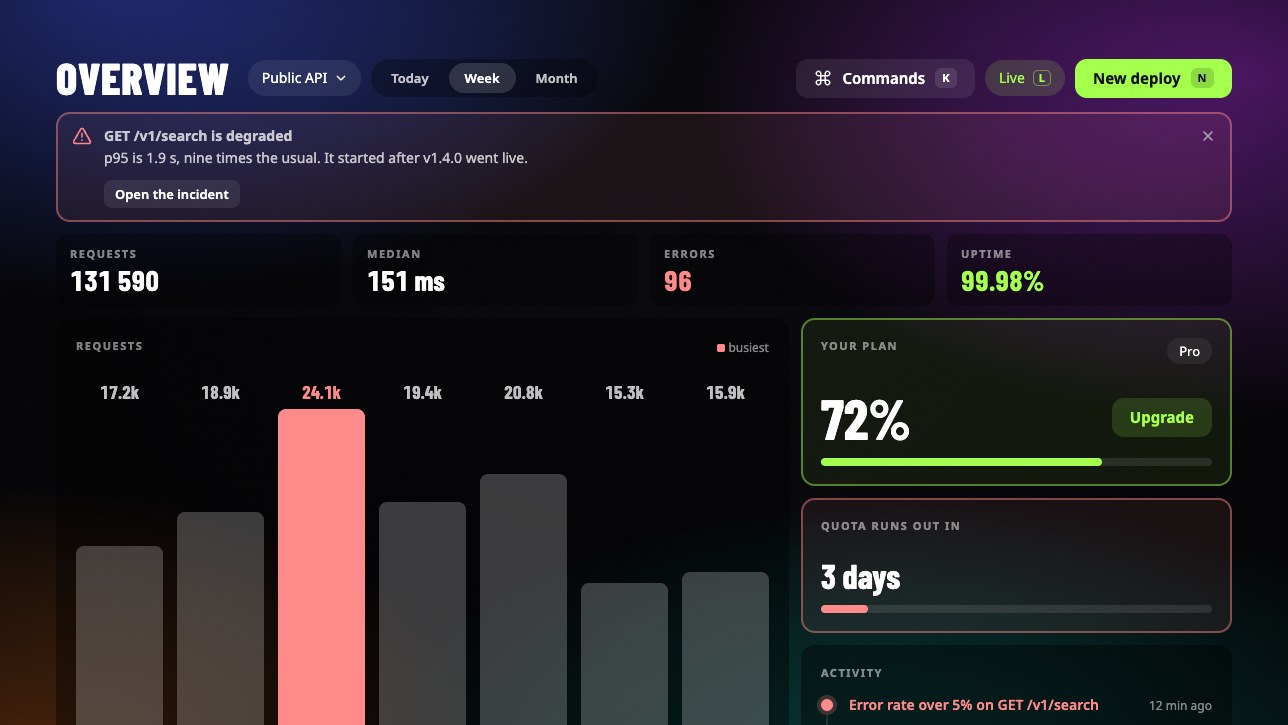Click the command symbol icon beside Commands

click(x=823, y=78)
